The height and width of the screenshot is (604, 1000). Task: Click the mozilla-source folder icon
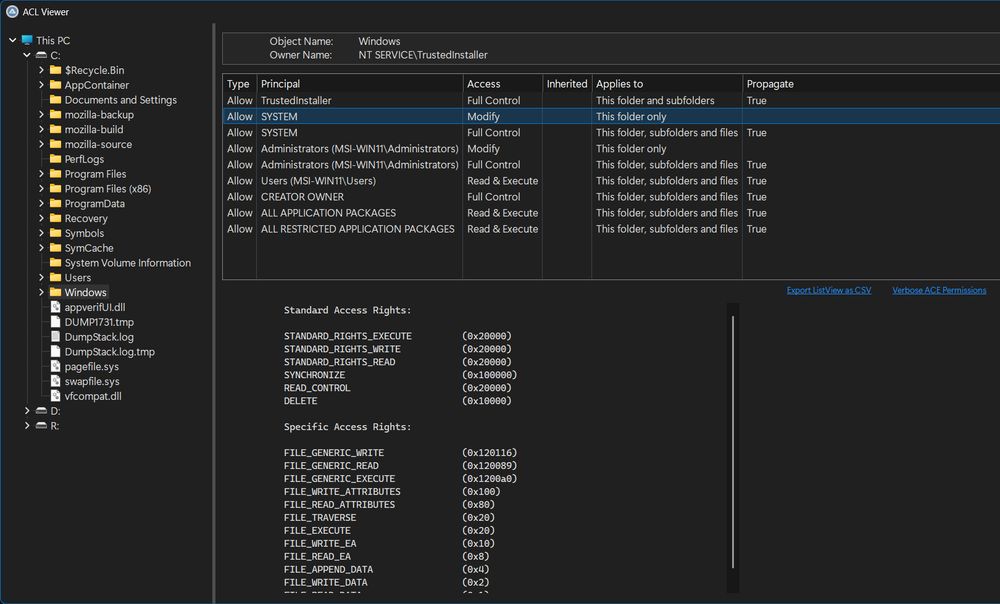pyautogui.click(x=55, y=144)
